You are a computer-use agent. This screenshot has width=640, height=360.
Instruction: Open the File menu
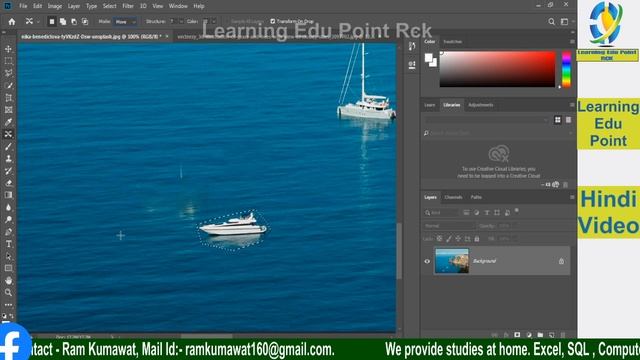(23, 6)
